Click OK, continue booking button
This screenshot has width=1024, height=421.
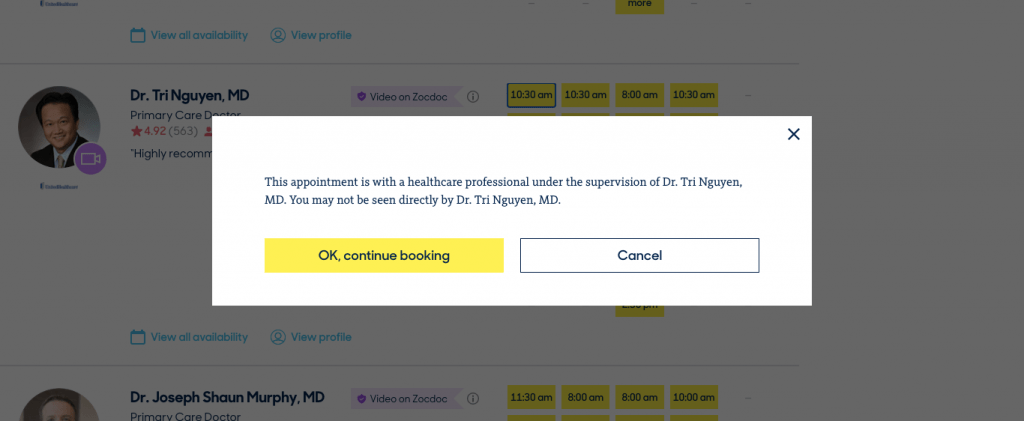click(x=384, y=255)
